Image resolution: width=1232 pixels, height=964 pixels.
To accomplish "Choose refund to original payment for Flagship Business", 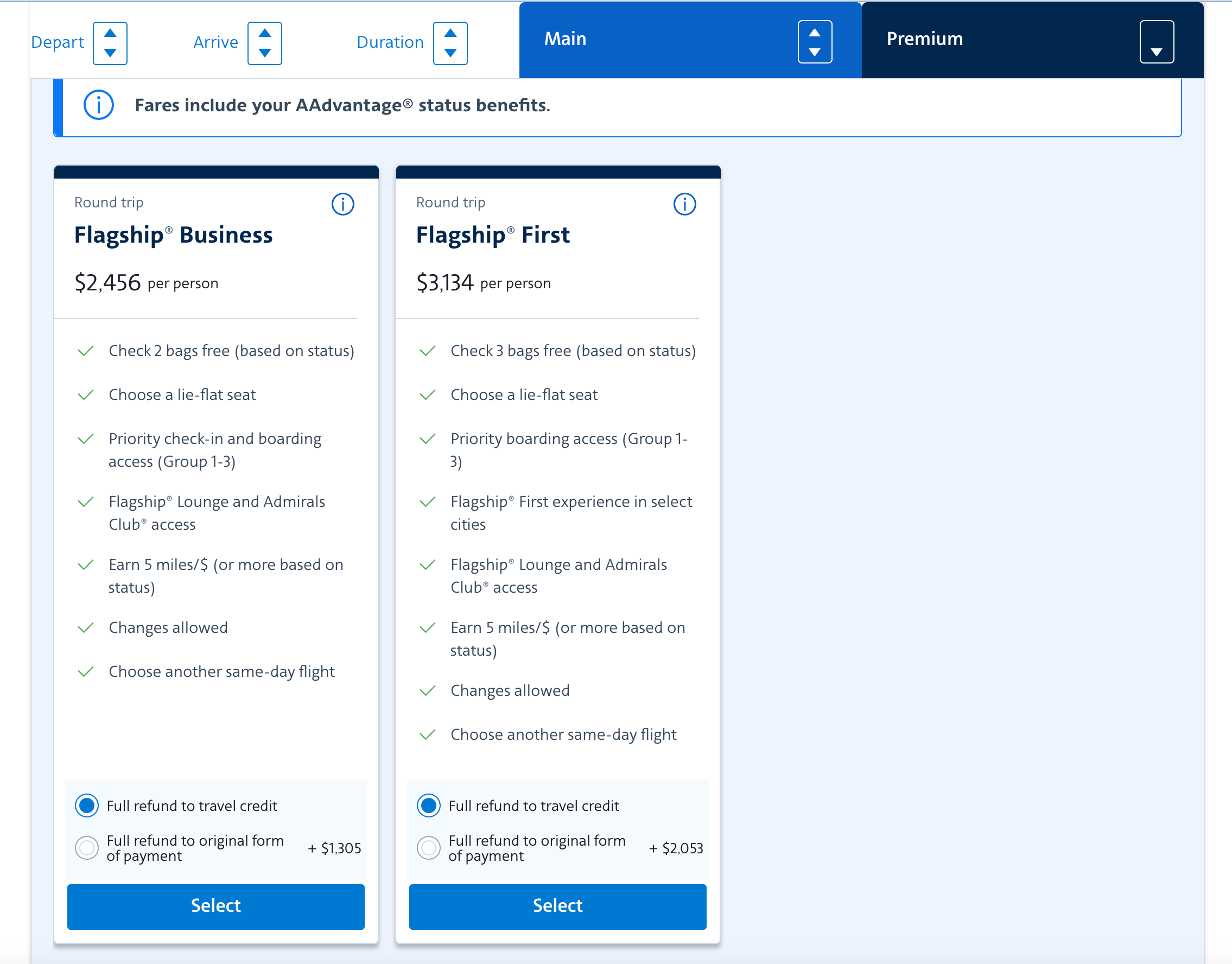I will pos(87,848).
